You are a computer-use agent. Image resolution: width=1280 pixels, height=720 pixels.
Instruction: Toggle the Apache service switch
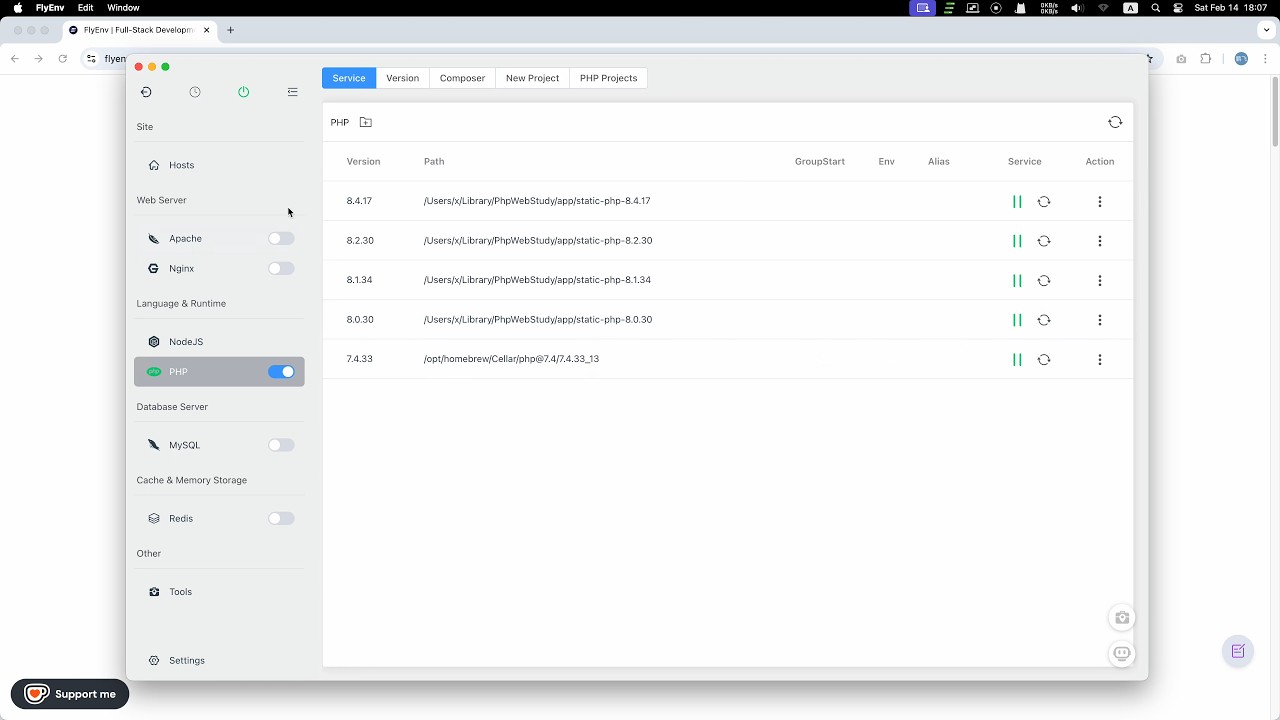281,239
